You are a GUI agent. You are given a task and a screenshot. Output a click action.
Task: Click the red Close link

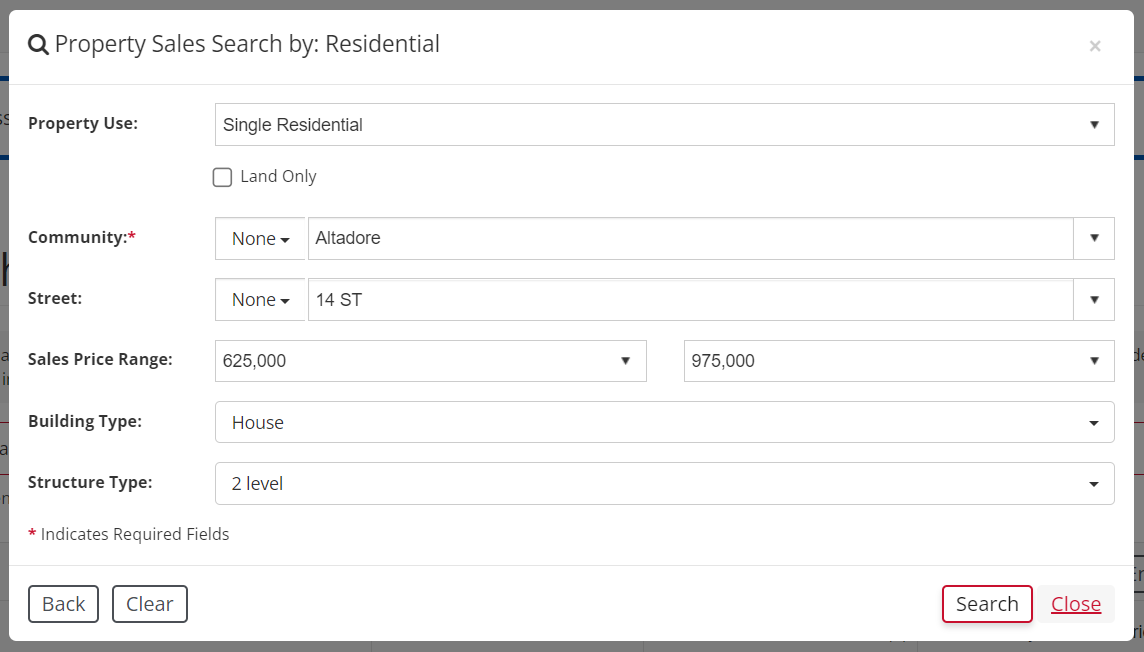point(1076,604)
